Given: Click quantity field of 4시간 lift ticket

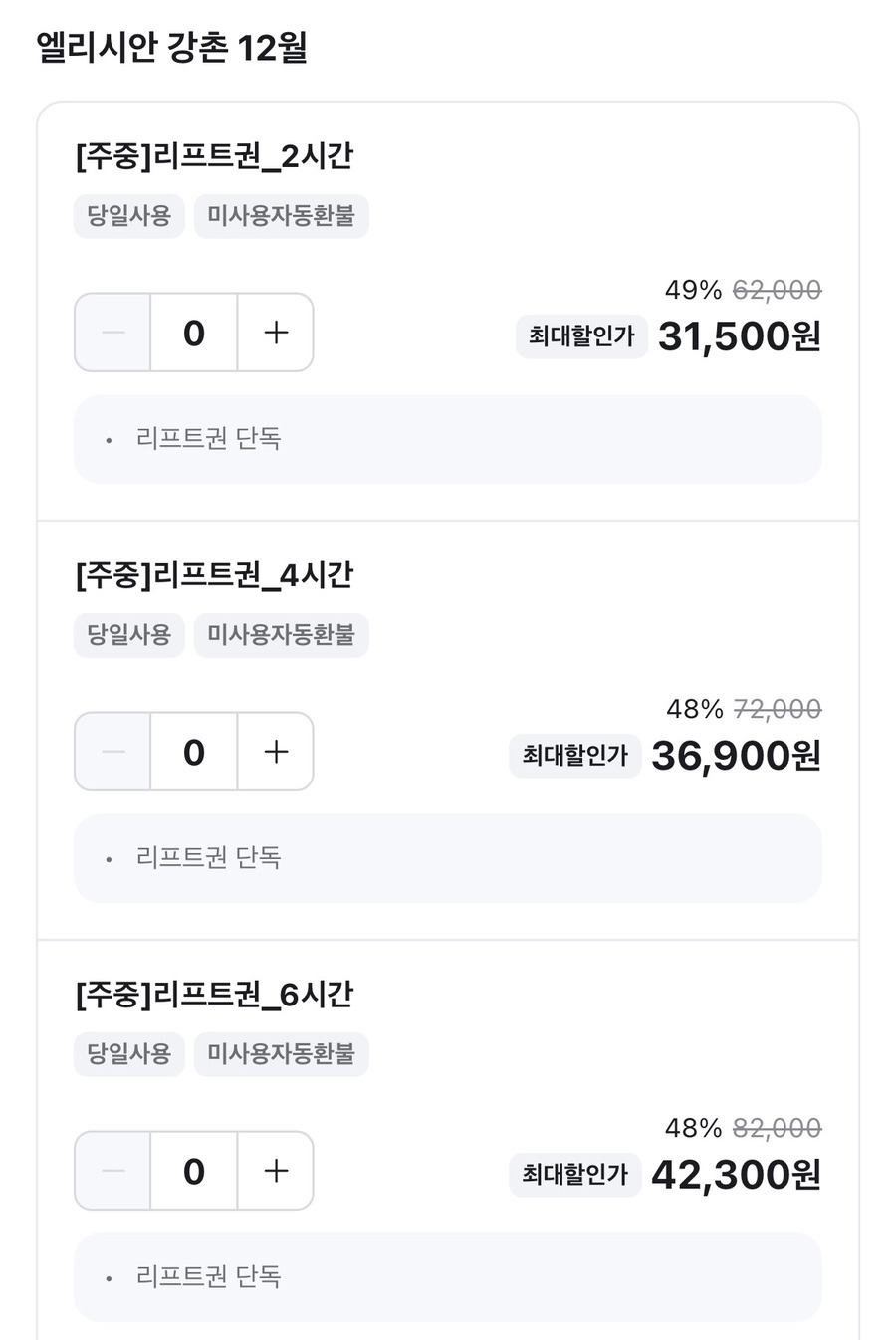Looking at the screenshot, I should [194, 752].
